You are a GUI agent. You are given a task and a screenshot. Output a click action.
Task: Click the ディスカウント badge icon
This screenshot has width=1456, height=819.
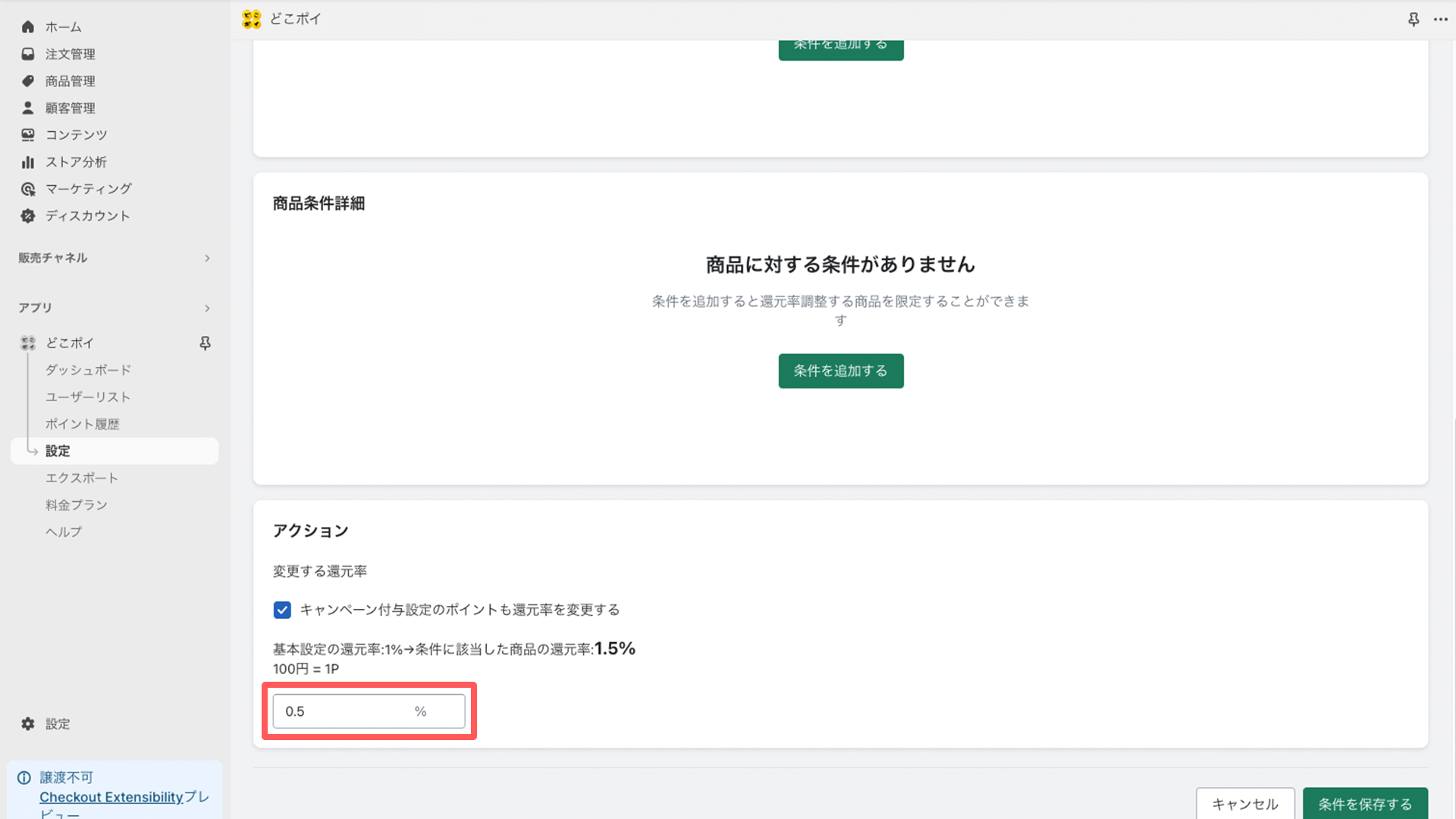click(28, 216)
